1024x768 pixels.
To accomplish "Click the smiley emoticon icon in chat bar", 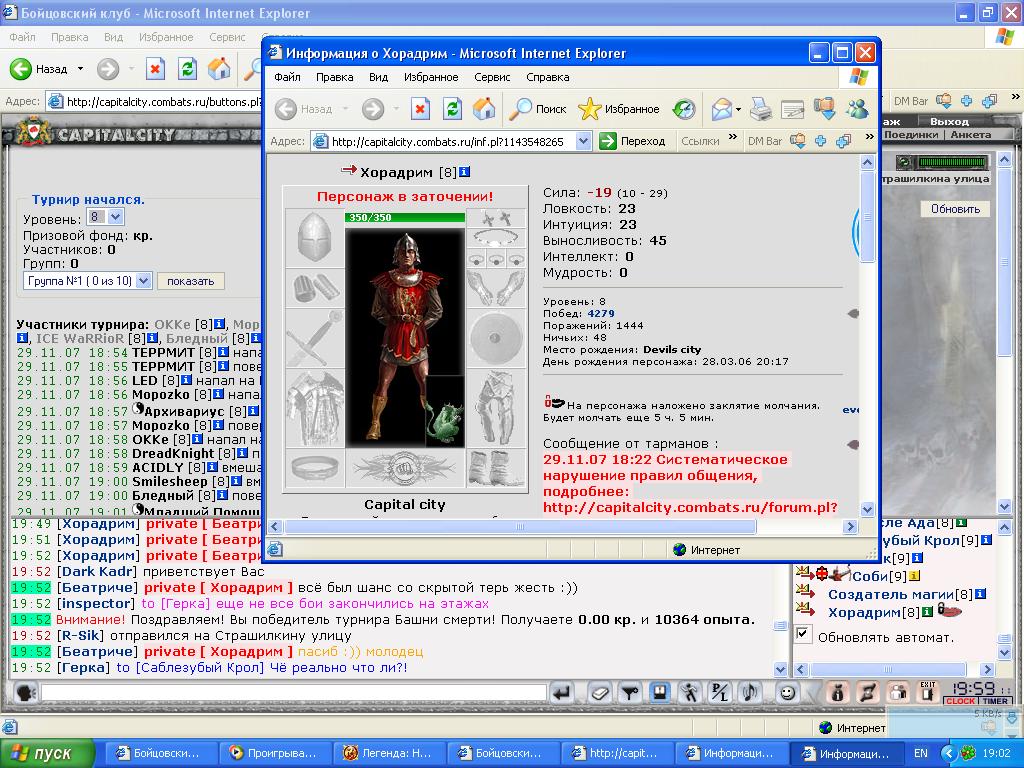I will (788, 692).
